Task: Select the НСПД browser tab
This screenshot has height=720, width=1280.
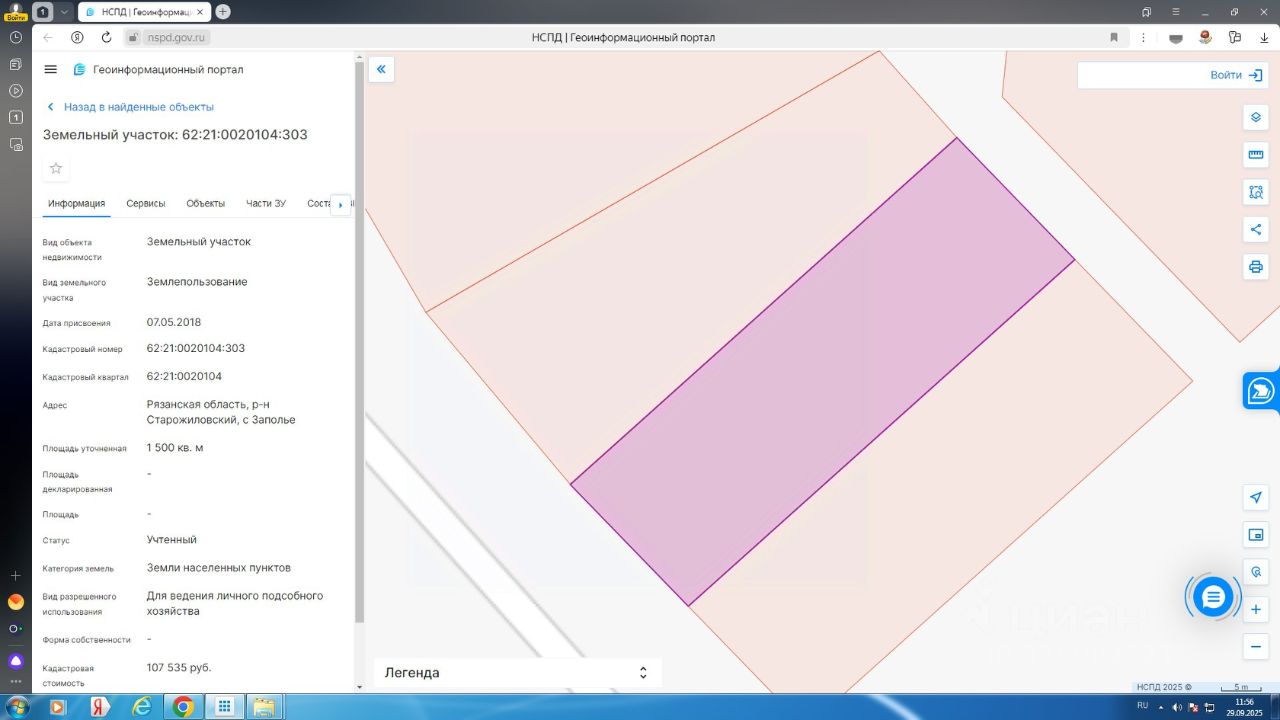Action: pyautogui.click(x=142, y=12)
